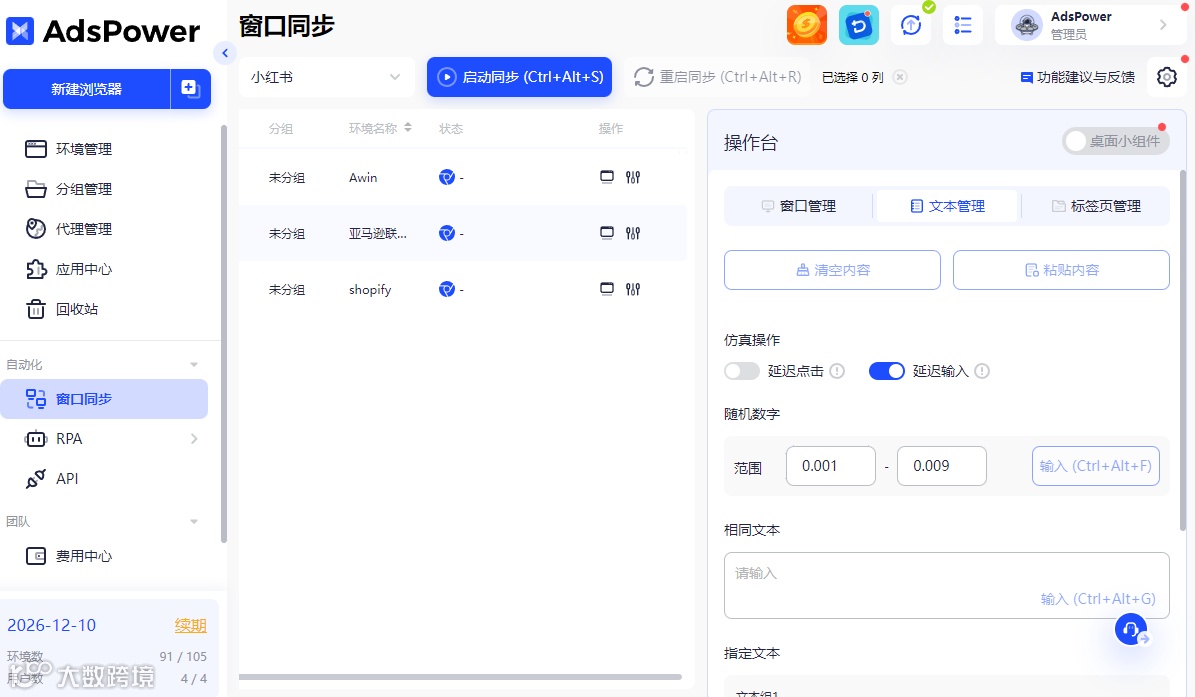This screenshot has height=697, width=1195.
Task: Open the account menu chevron
Action: 1163,25
